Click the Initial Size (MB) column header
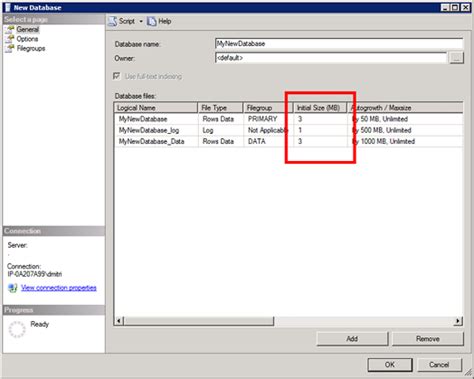 tap(320, 108)
